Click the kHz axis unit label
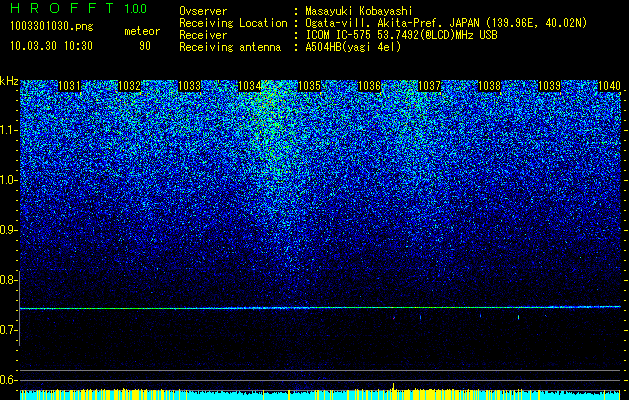 9,81
